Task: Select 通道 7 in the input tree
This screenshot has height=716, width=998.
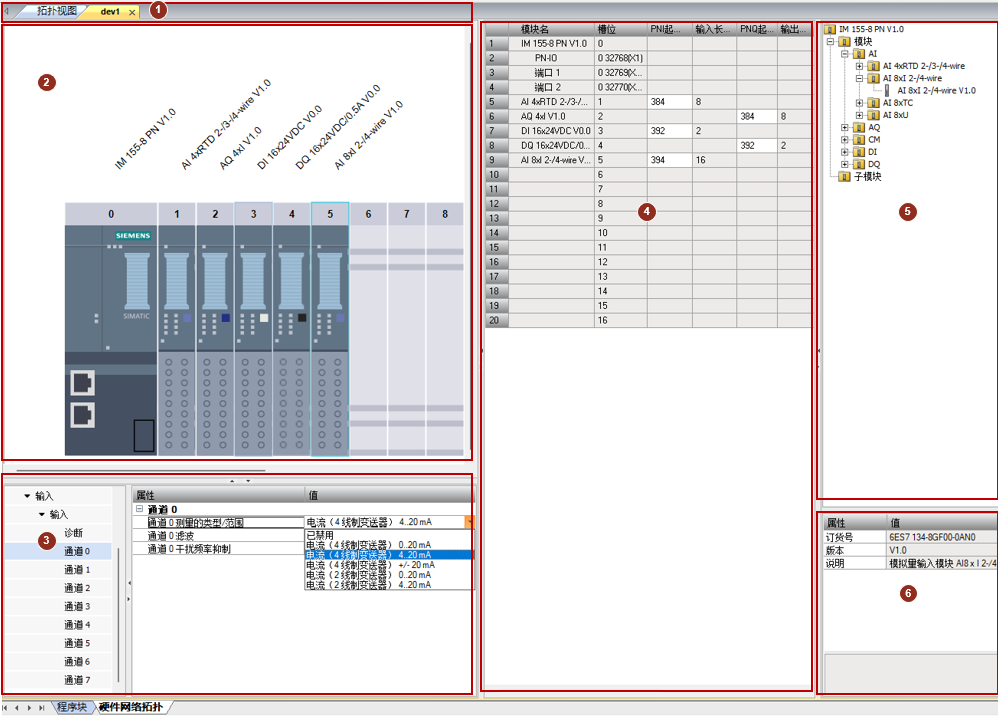Action: [x=77, y=680]
